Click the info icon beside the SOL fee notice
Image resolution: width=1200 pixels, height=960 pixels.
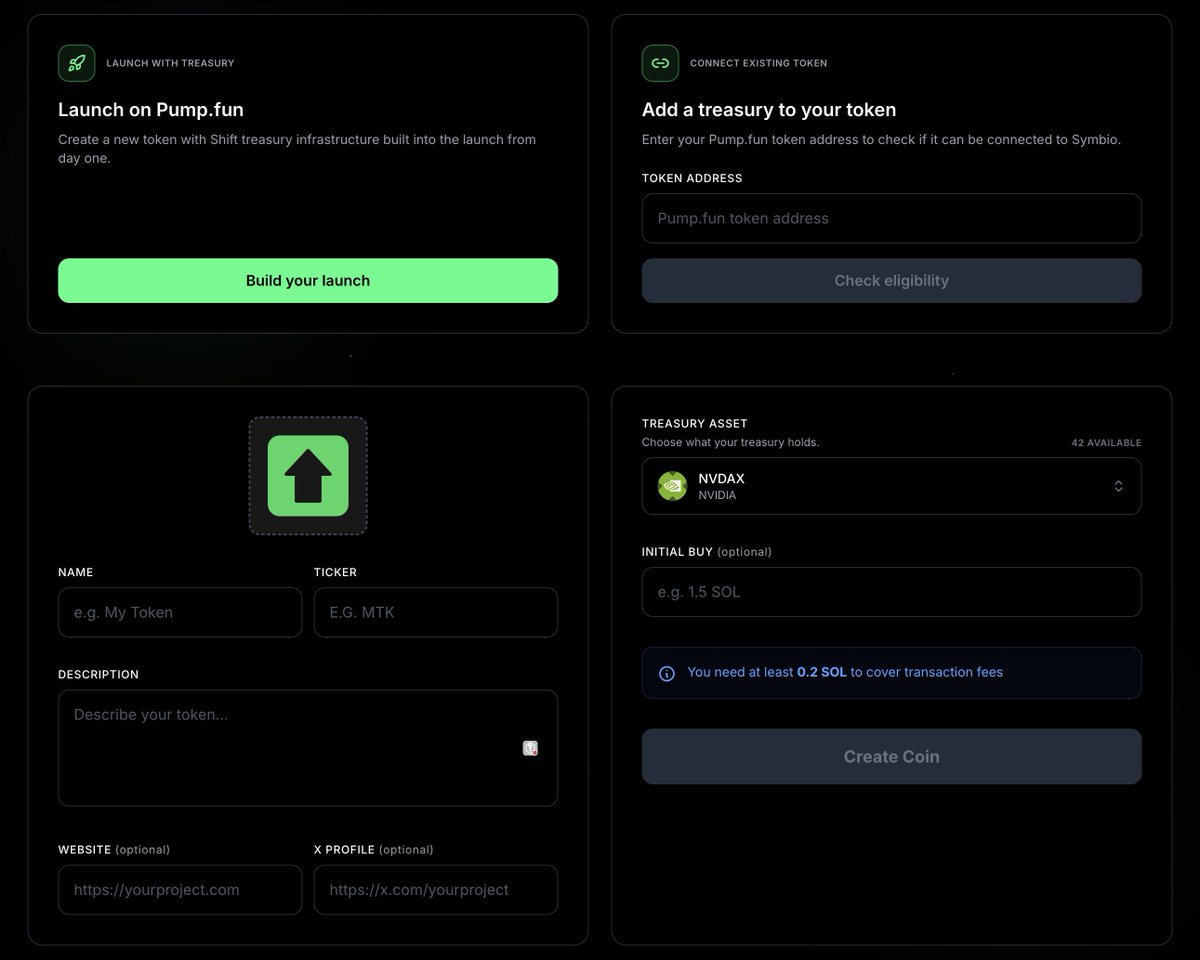pyautogui.click(x=667, y=673)
